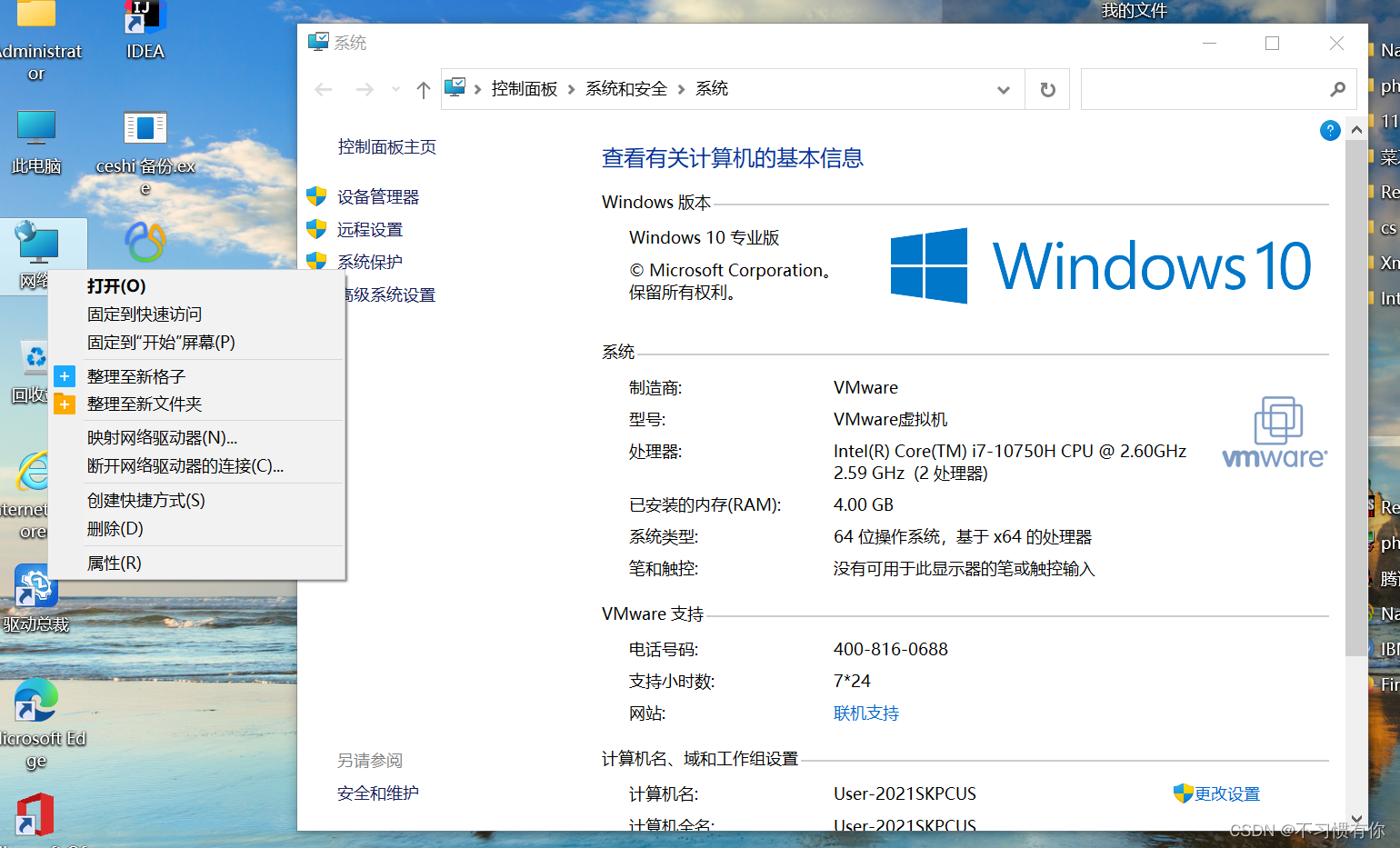Screen dimensions: 1400x848
Task: Open the address bar history dropdown
Action: tap(1003, 89)
